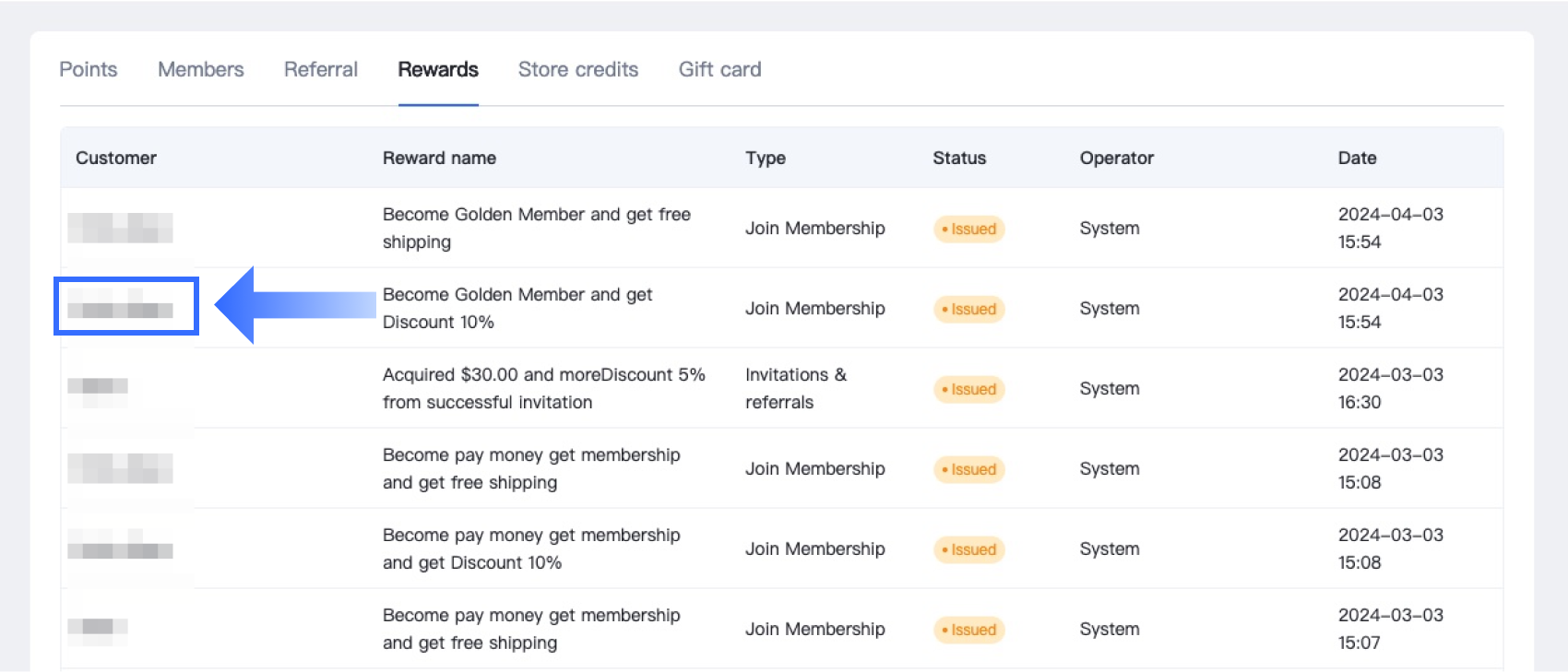Click the Issued status badge in the first row
The width and height of the screenshot is (1568, 672).
click(968, 229)
